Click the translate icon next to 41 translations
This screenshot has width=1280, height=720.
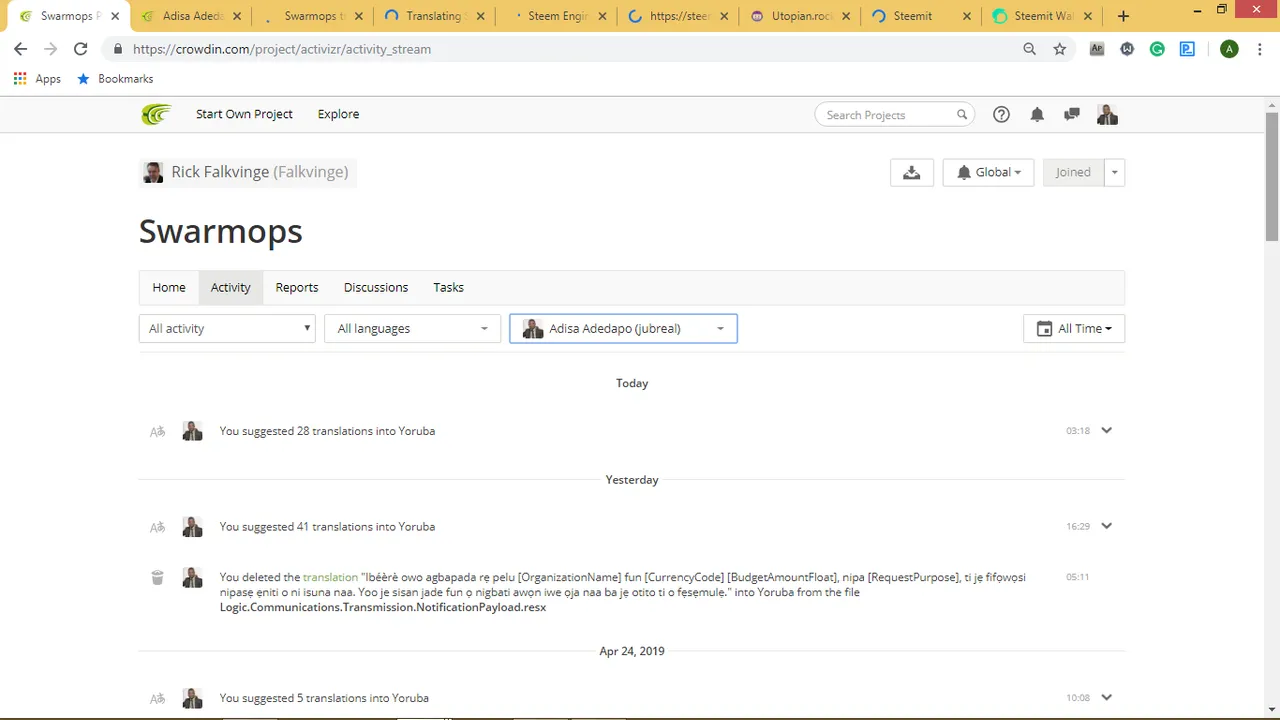coord(157,527)
